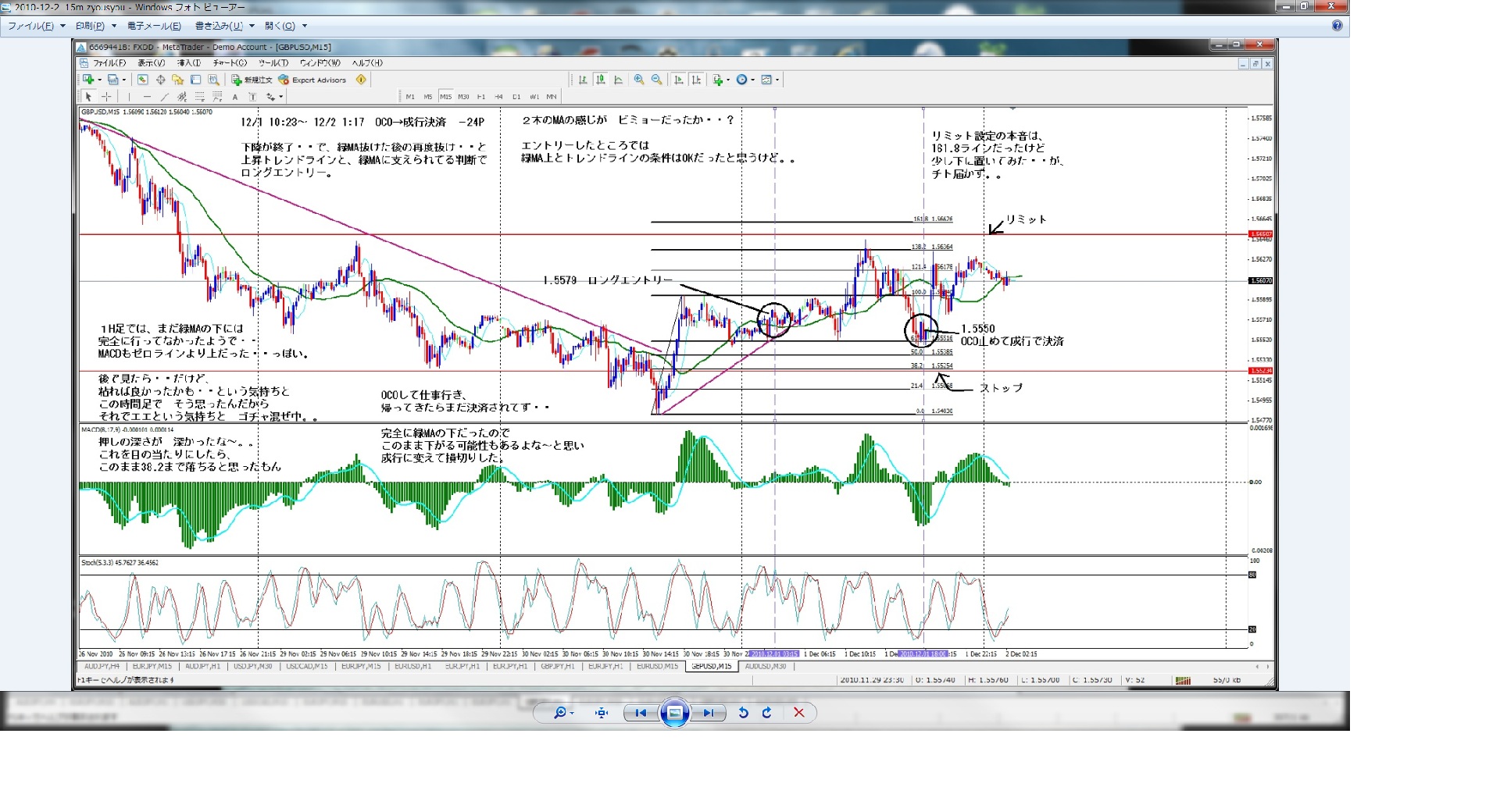Click the profiles icon in MetaTrader toolbar
Image resolution: width=1500 pixels, height=812 pixels.
[115, 80]
